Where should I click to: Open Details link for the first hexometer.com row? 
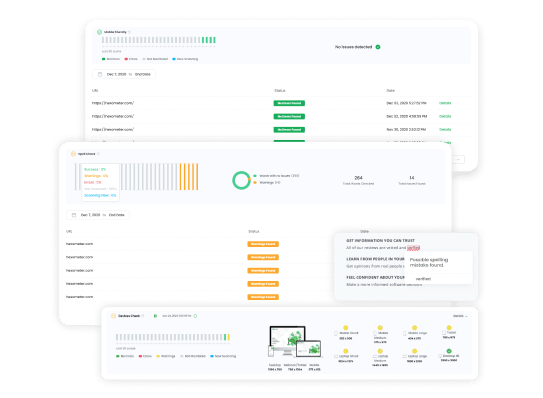[445, 103]
